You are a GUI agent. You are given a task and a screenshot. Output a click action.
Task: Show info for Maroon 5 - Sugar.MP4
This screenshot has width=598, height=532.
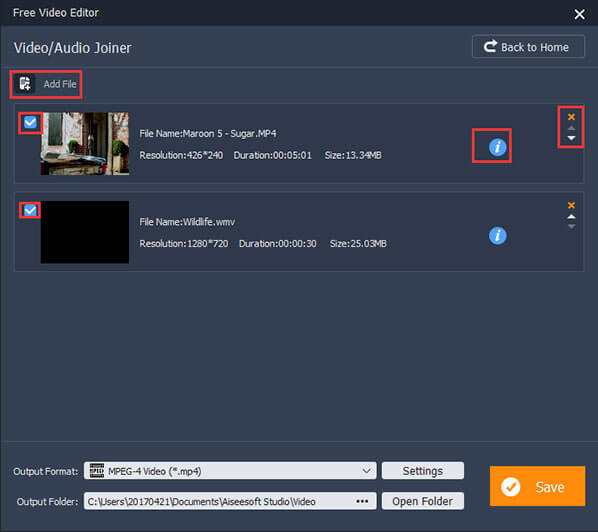497,147
